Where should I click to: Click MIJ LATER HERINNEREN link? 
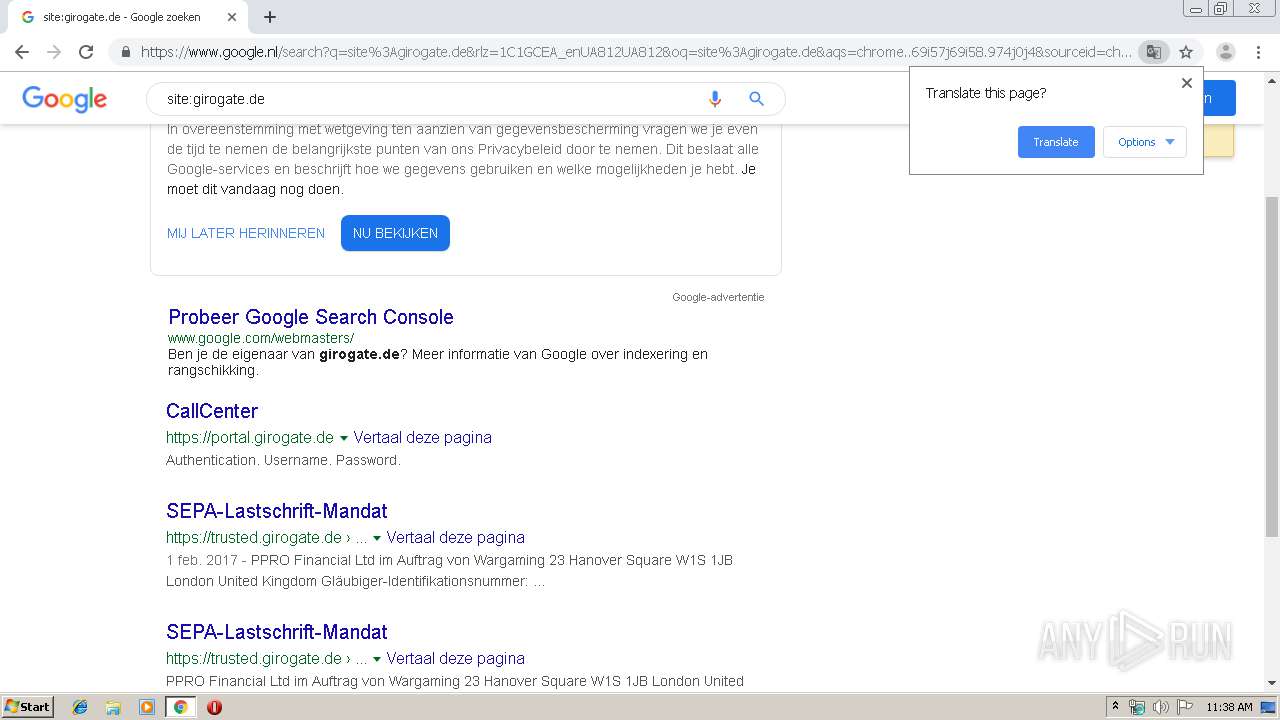(x=246, y=233)
